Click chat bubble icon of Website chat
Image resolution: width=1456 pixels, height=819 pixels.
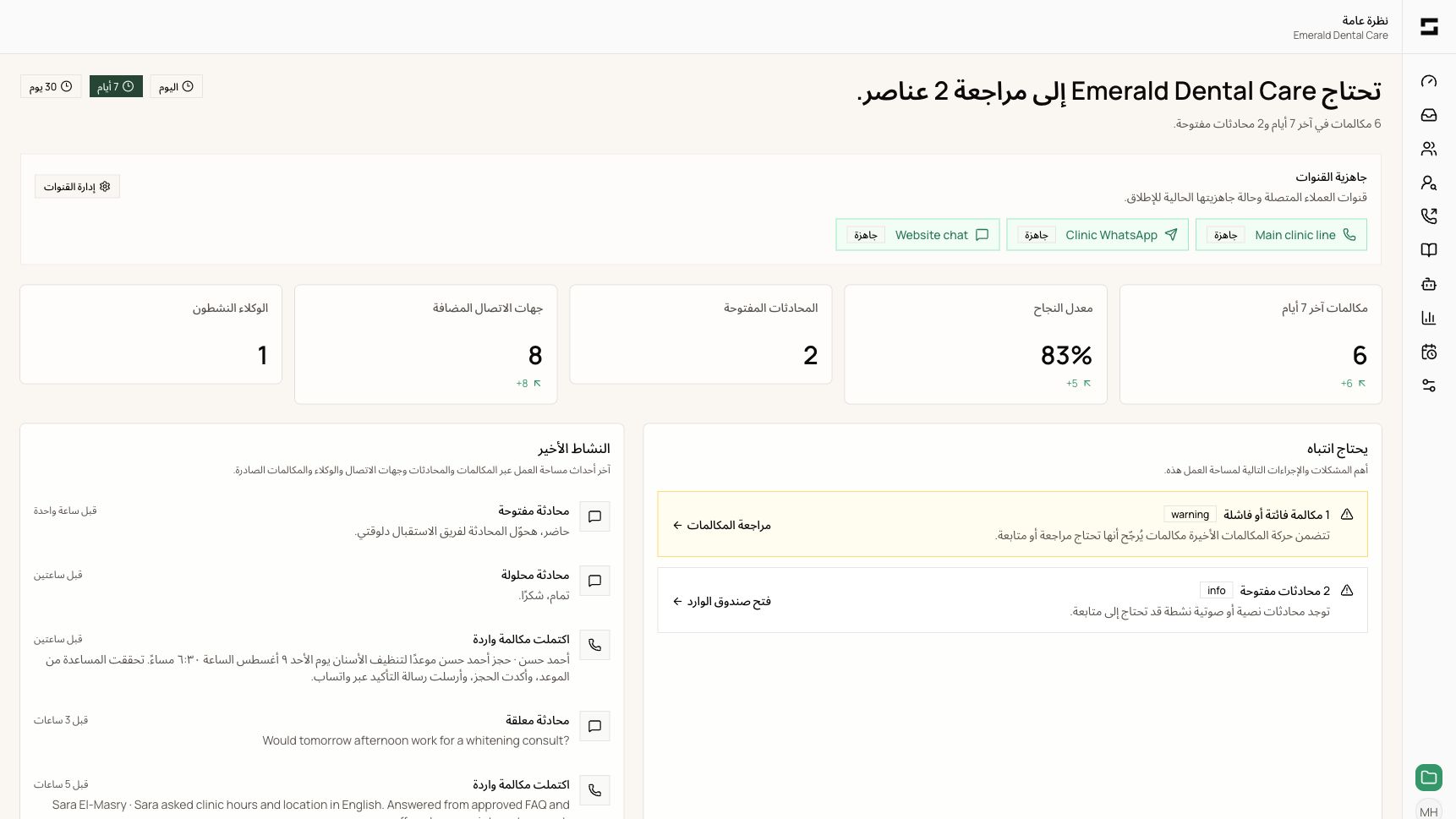coord(982,235)
